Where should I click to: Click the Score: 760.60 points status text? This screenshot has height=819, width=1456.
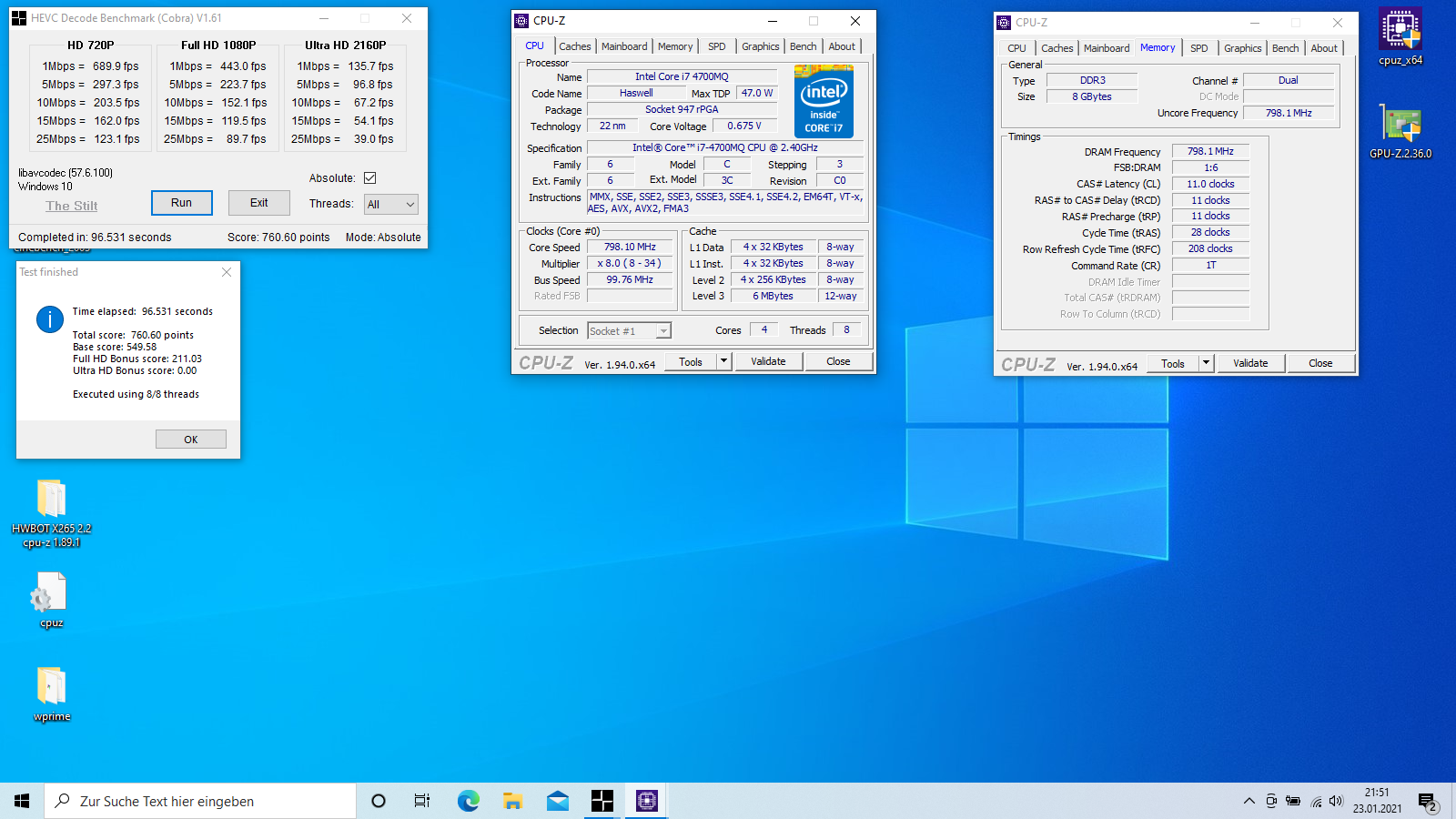coord(278,238)
